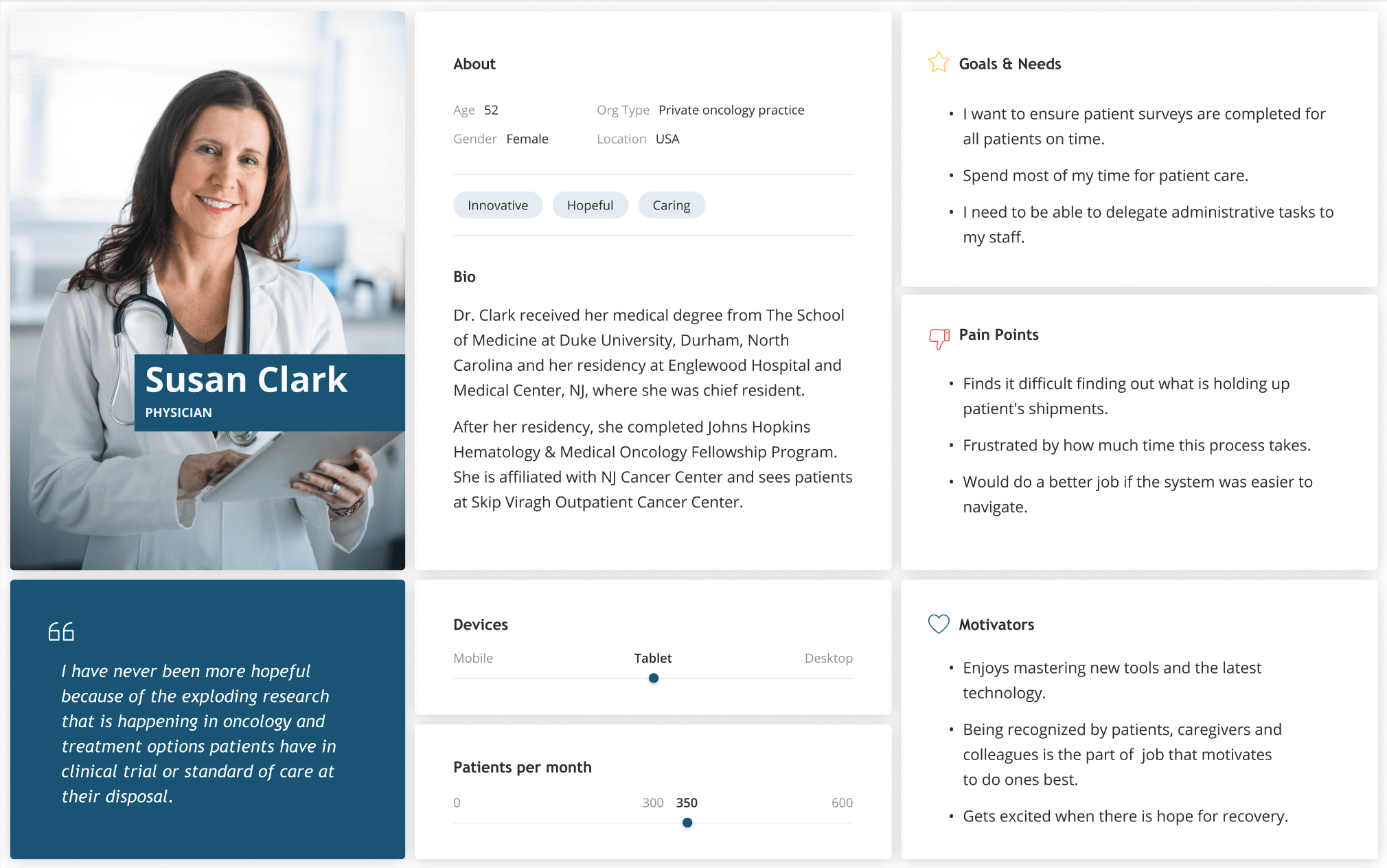The height and width of the screenshot is (868, 1387).
Task: Click the Motivators heading
Action: click(x=996, y=624)
